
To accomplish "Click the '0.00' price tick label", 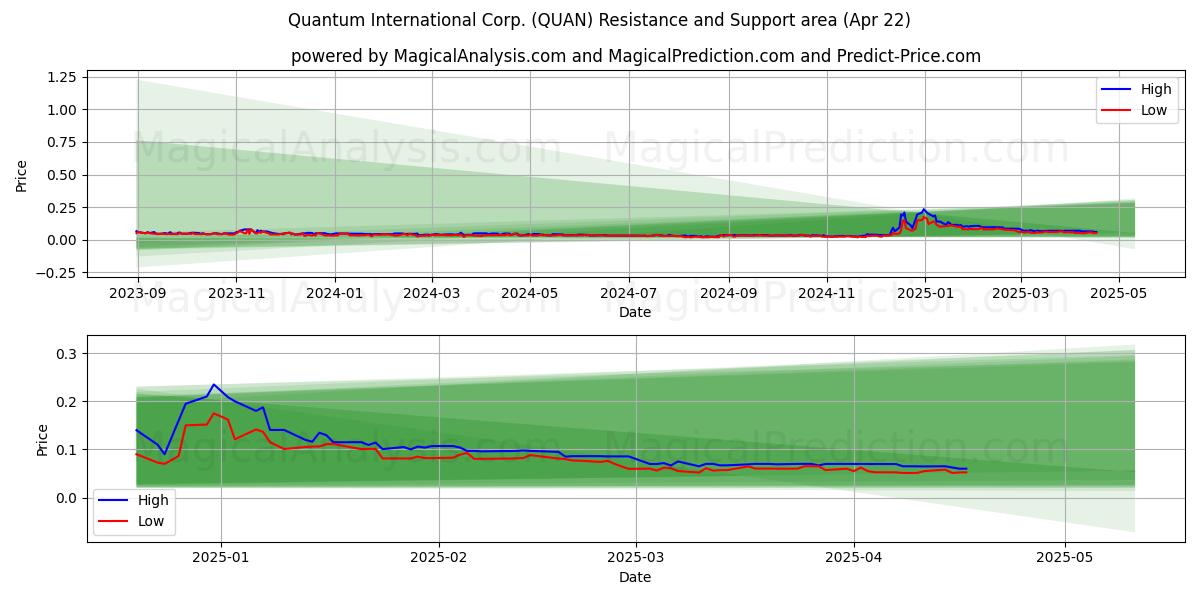I will [x=62, y=240].
